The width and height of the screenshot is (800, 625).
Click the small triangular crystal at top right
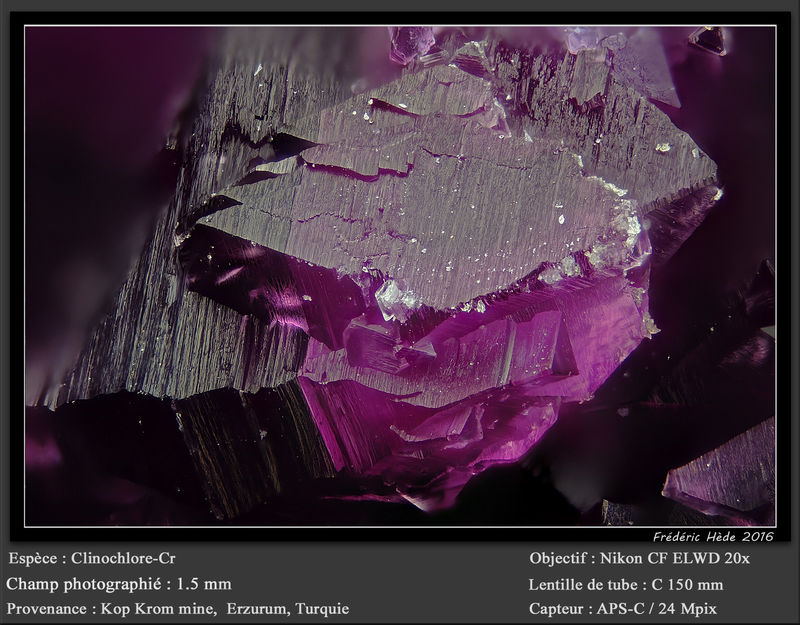[710, 40]
